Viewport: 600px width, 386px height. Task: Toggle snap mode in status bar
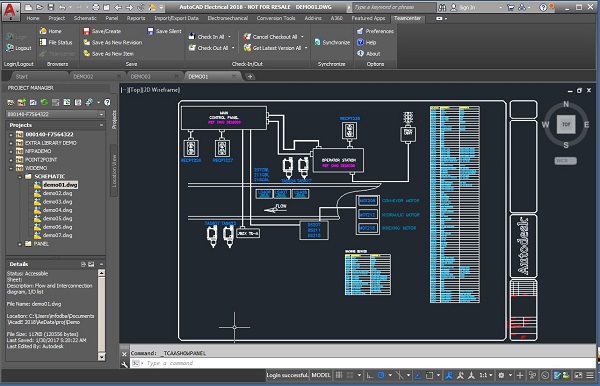pyautogui.click(x=350, y=375)
